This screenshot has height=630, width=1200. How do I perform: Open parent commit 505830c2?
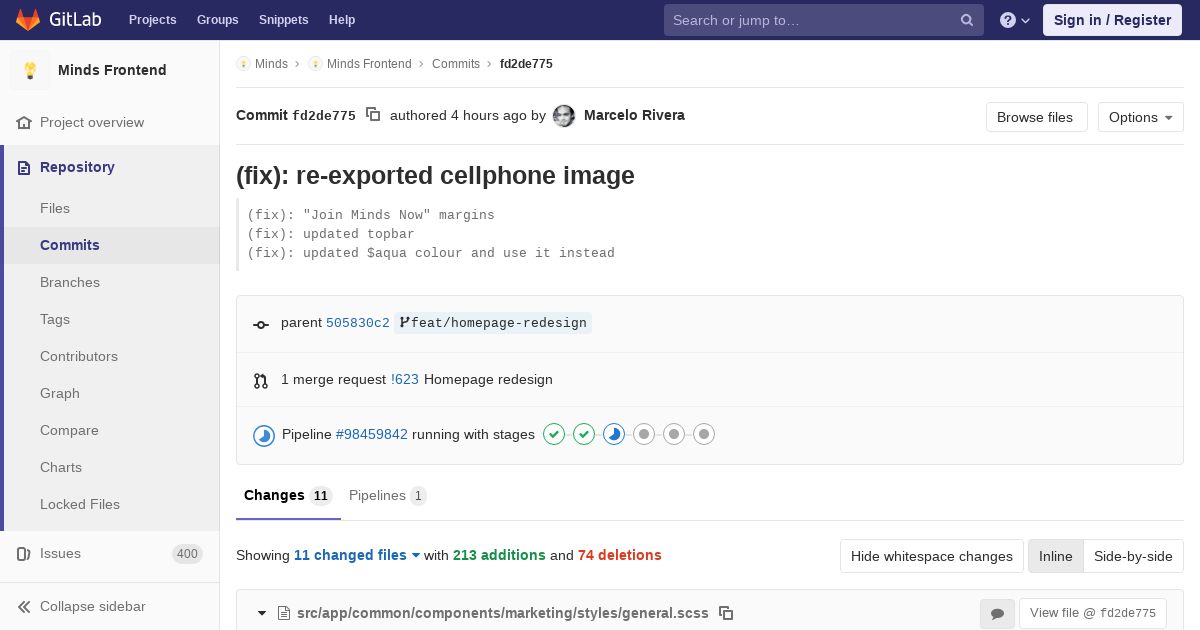point(358,323)
